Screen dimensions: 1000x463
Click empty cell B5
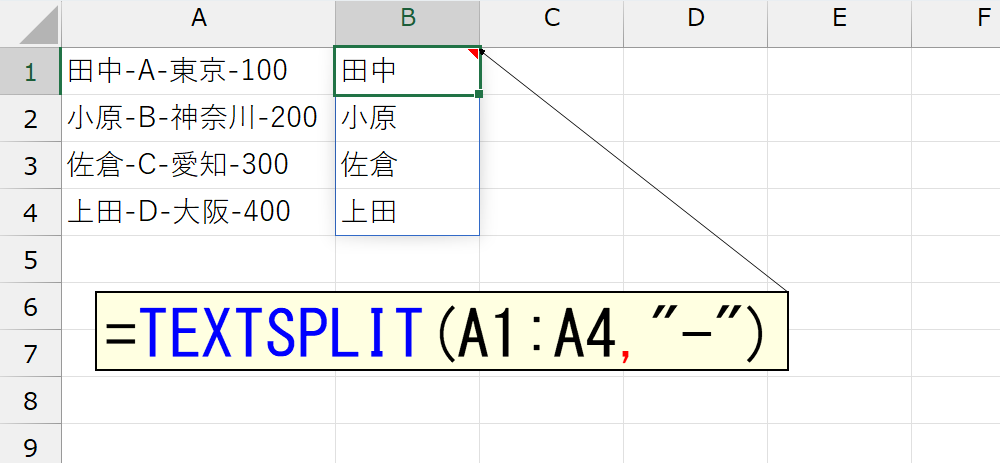[408, 259]
